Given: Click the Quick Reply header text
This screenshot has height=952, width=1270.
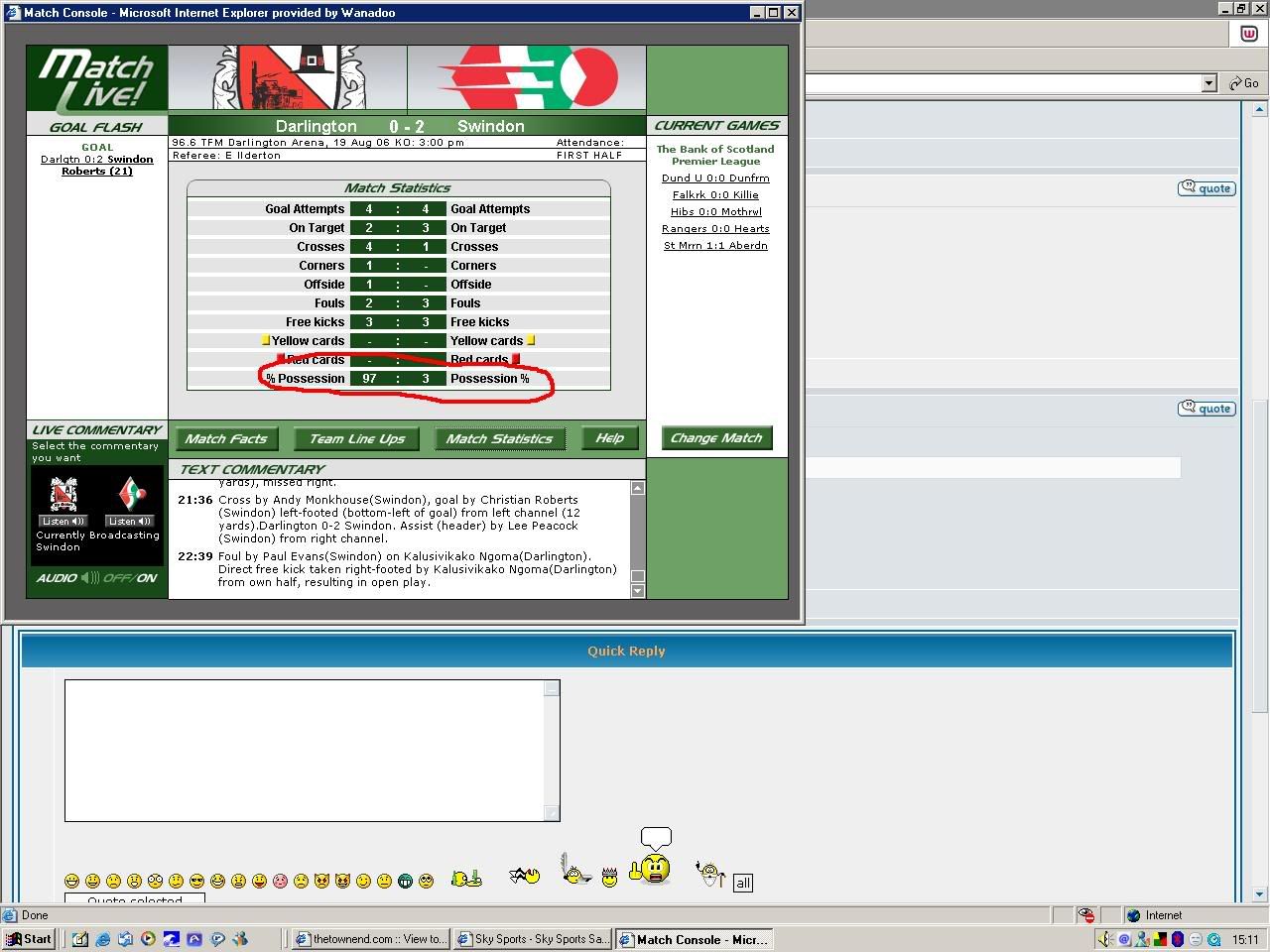Looking at the screenshot, I should 626,652.
